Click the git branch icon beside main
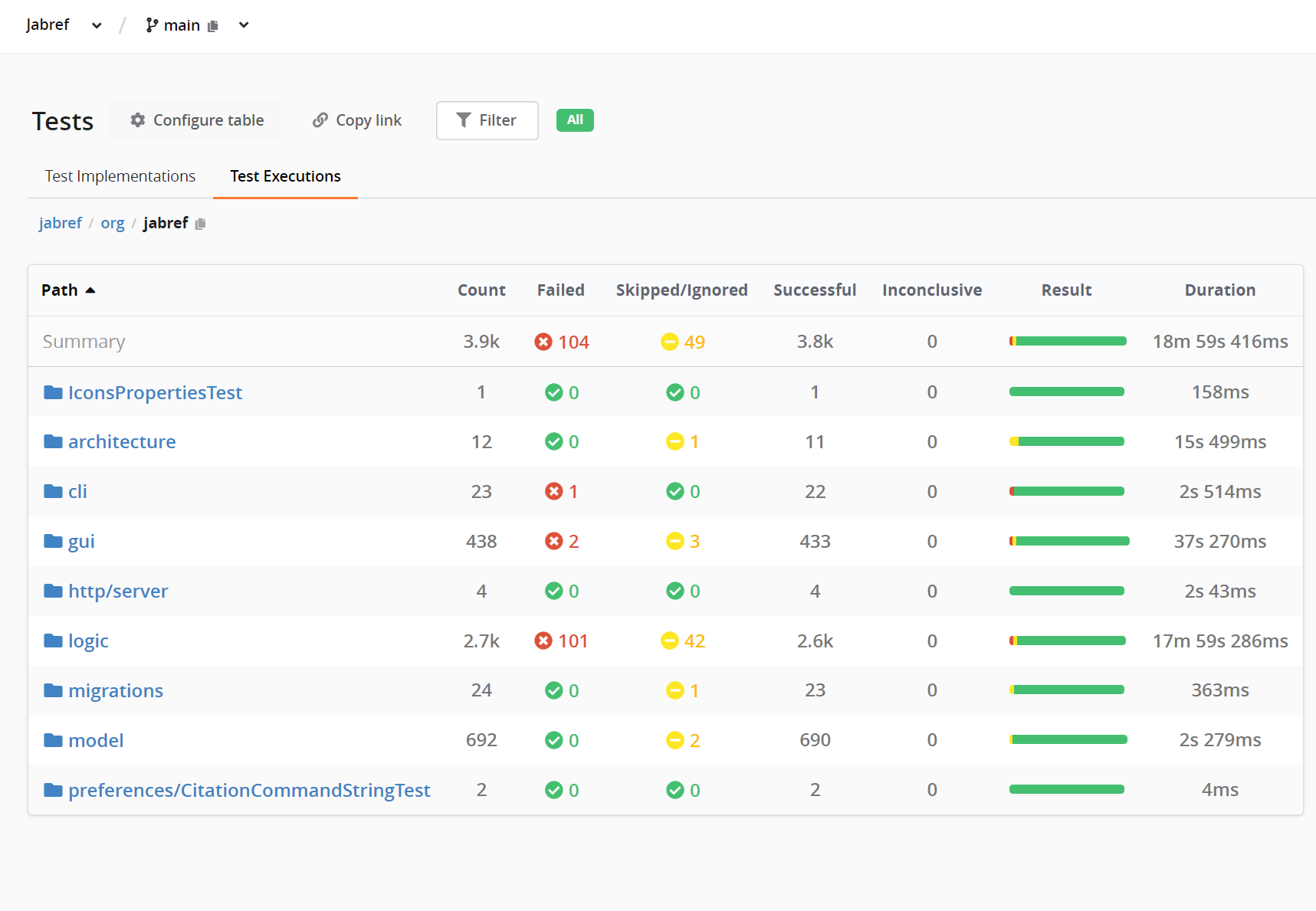The image size is (1316, 911). 152,25
